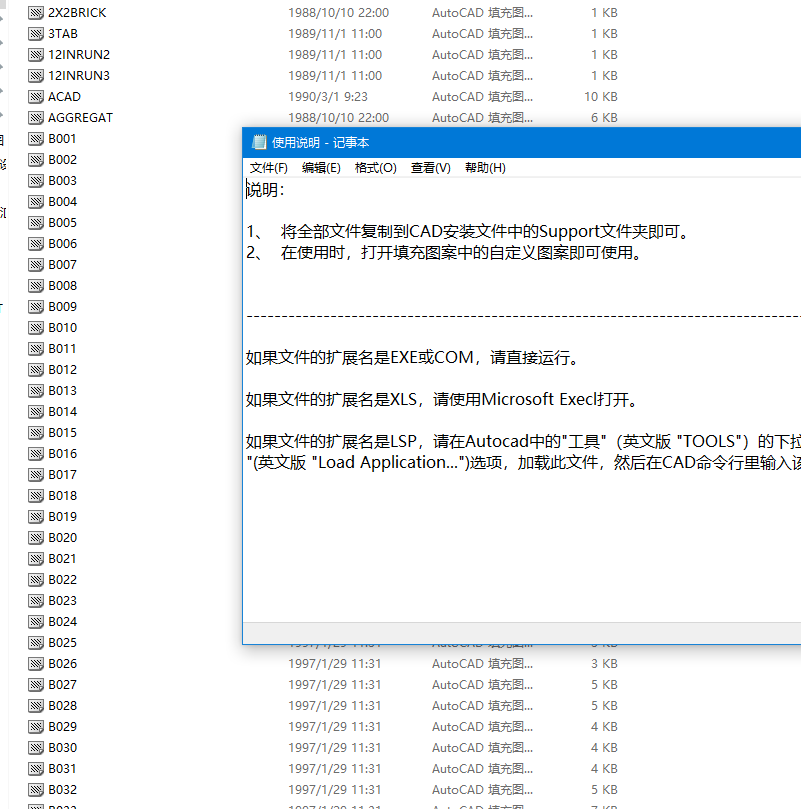
Task: Click the B013 file icon
Action: 36,391
